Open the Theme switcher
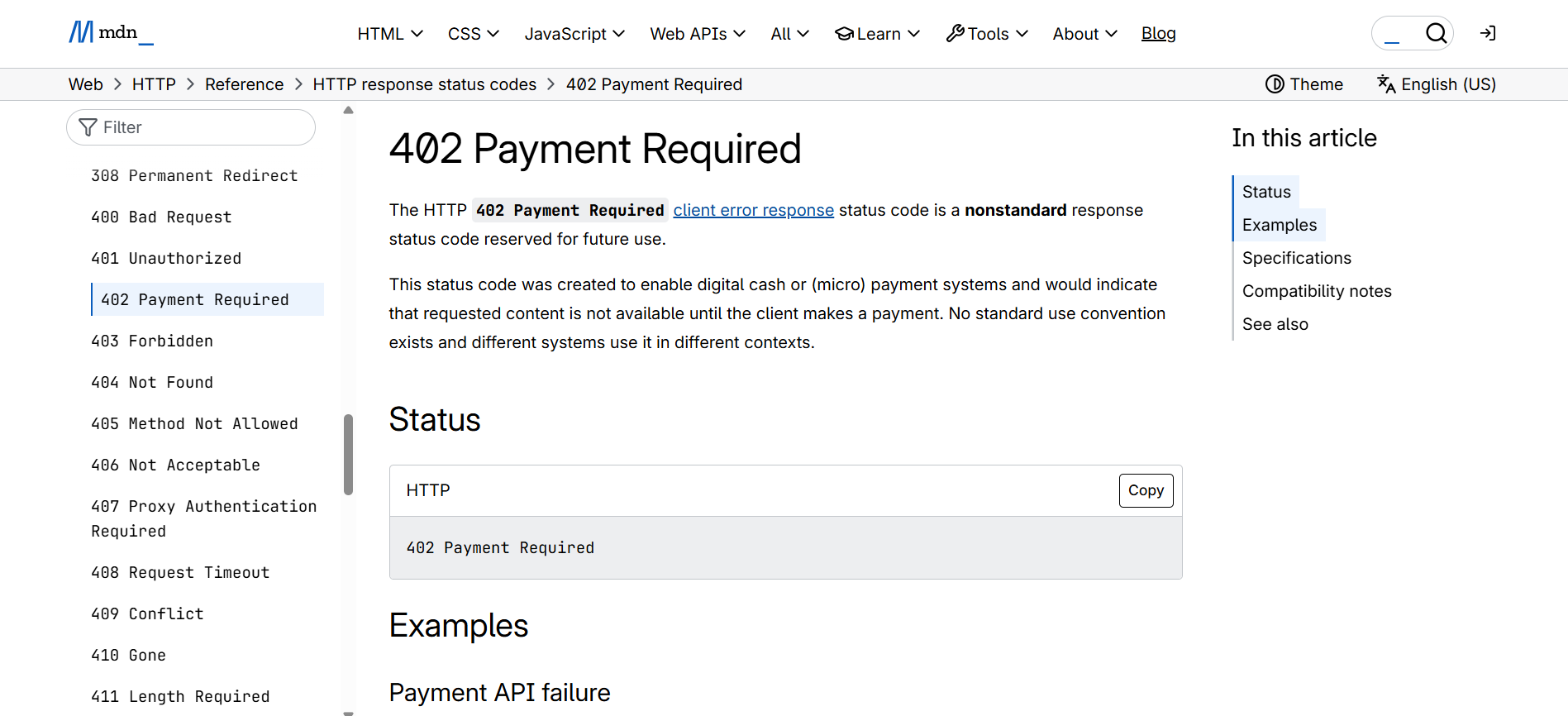1568x716 pixels. click(1304, 84)
